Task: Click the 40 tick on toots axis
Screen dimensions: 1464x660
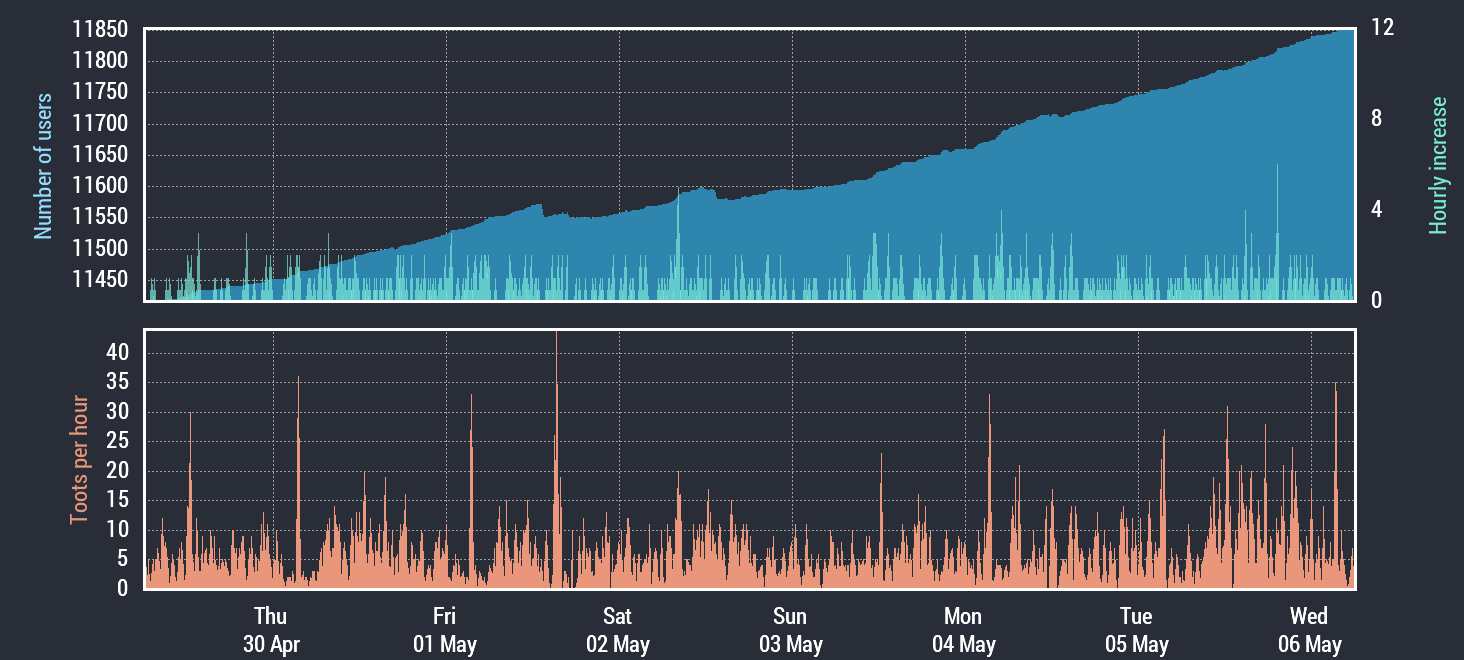Action: (118, 352)
